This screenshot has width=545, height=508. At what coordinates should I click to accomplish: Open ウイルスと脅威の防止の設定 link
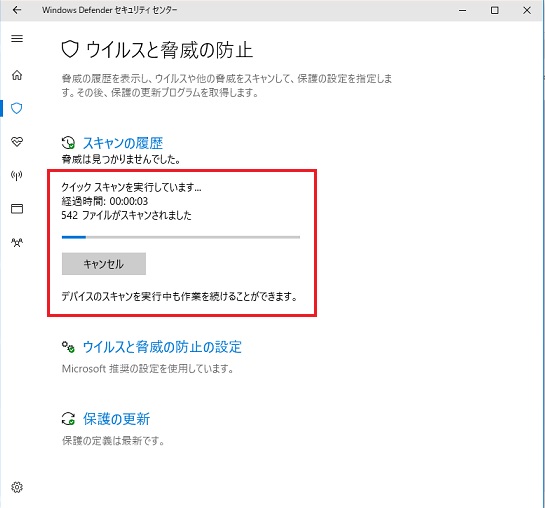(x=162, y=347)
